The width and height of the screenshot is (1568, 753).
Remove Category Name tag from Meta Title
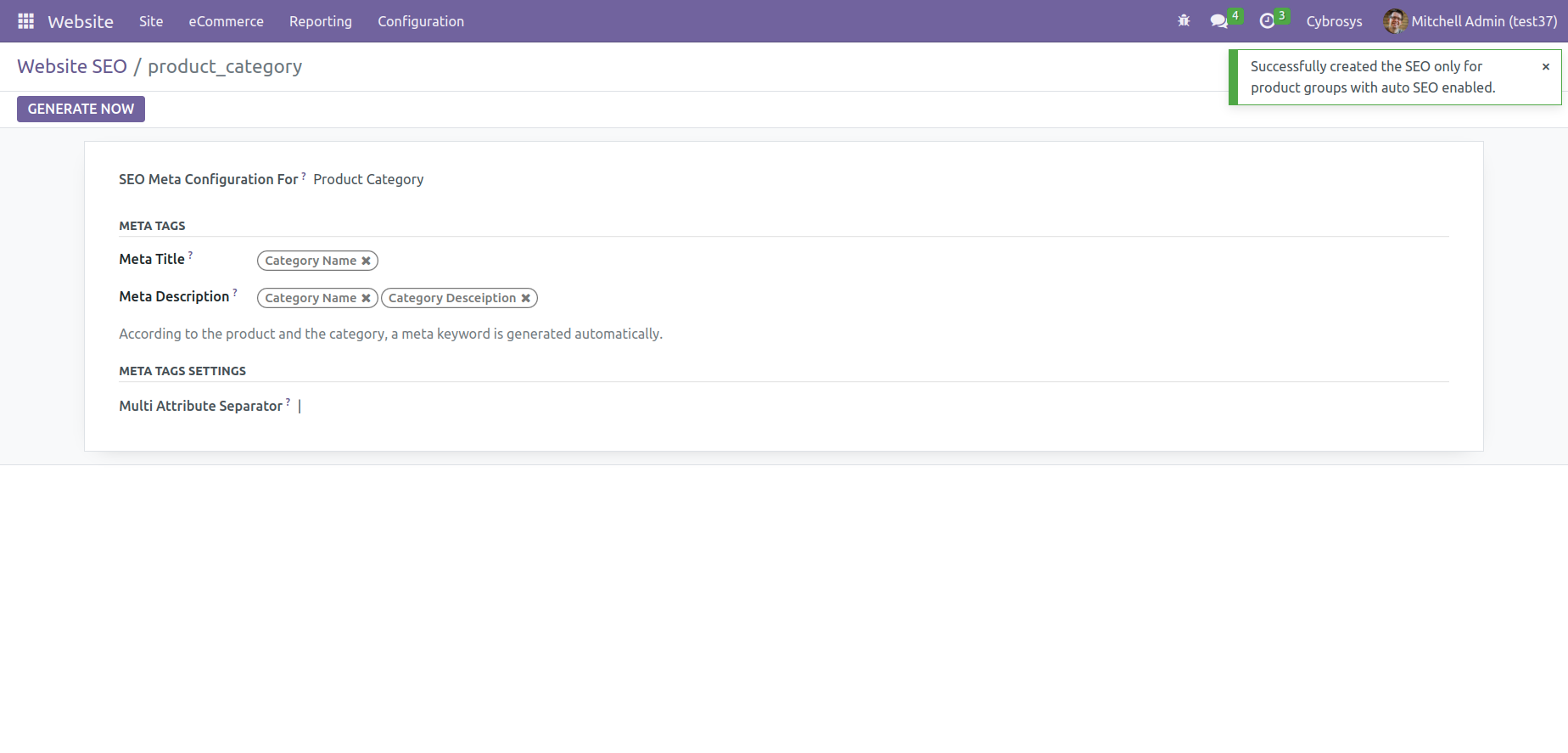[x=366, y=261]
